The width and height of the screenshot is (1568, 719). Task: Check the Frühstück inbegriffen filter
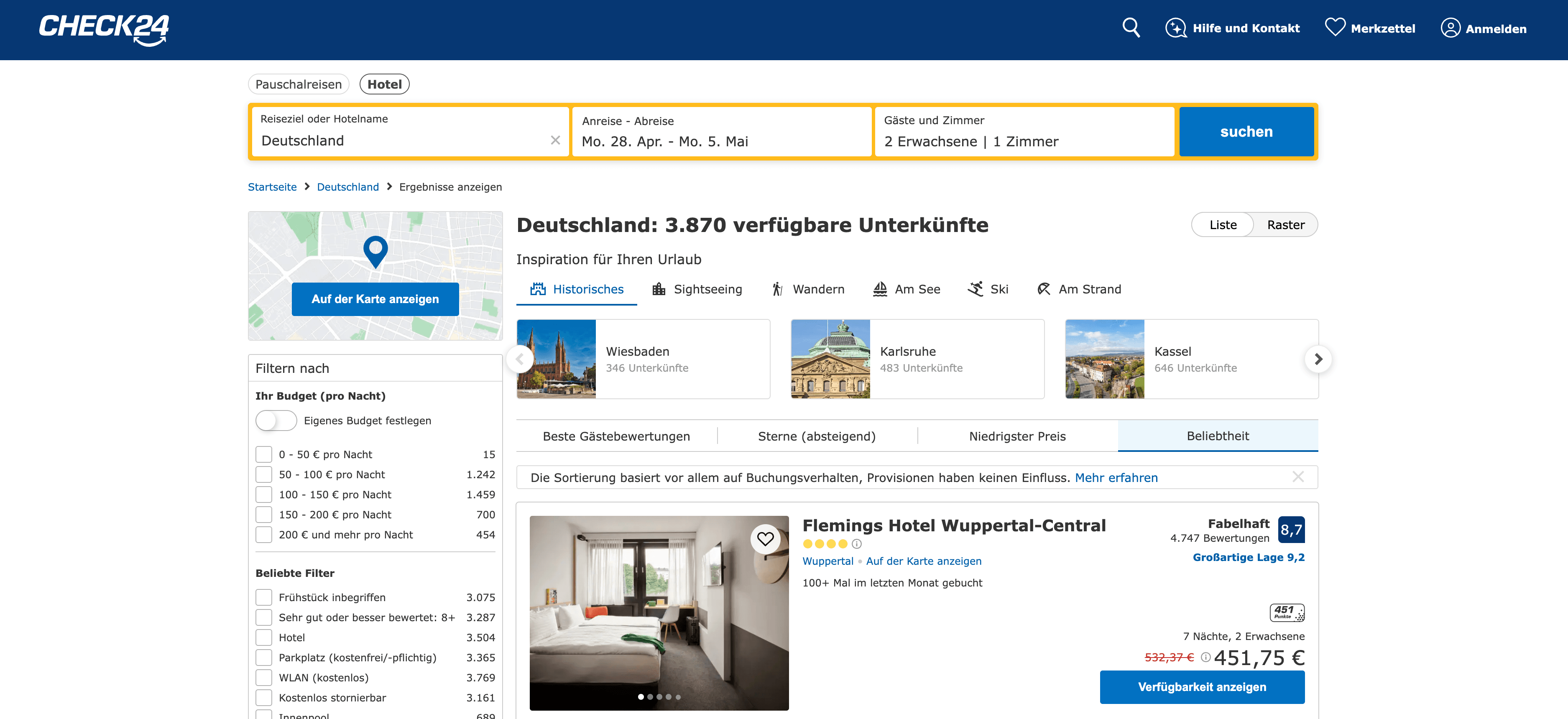[263, 597]
